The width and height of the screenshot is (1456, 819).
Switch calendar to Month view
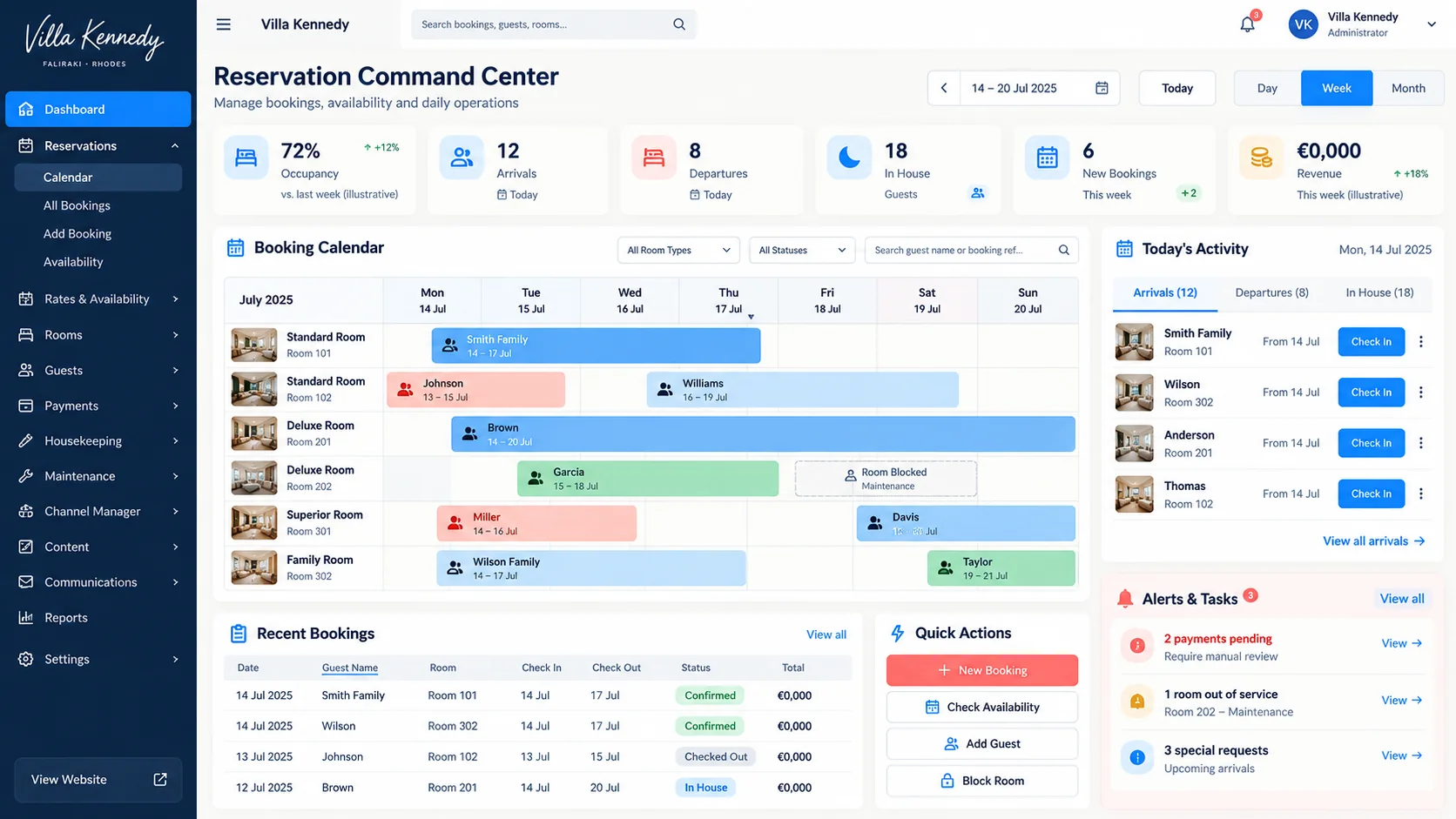pos(1408,88)
